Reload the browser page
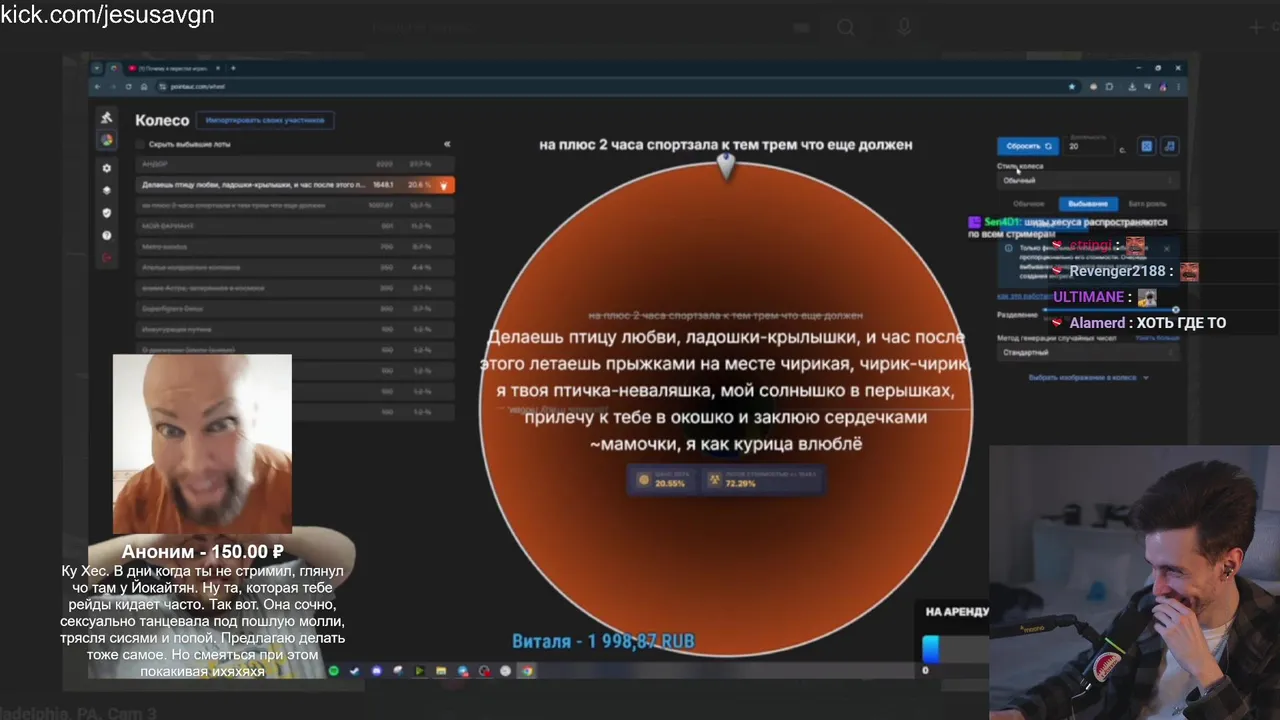The width and height of the screenshot is (1280, 720). [x=128, y=87]
